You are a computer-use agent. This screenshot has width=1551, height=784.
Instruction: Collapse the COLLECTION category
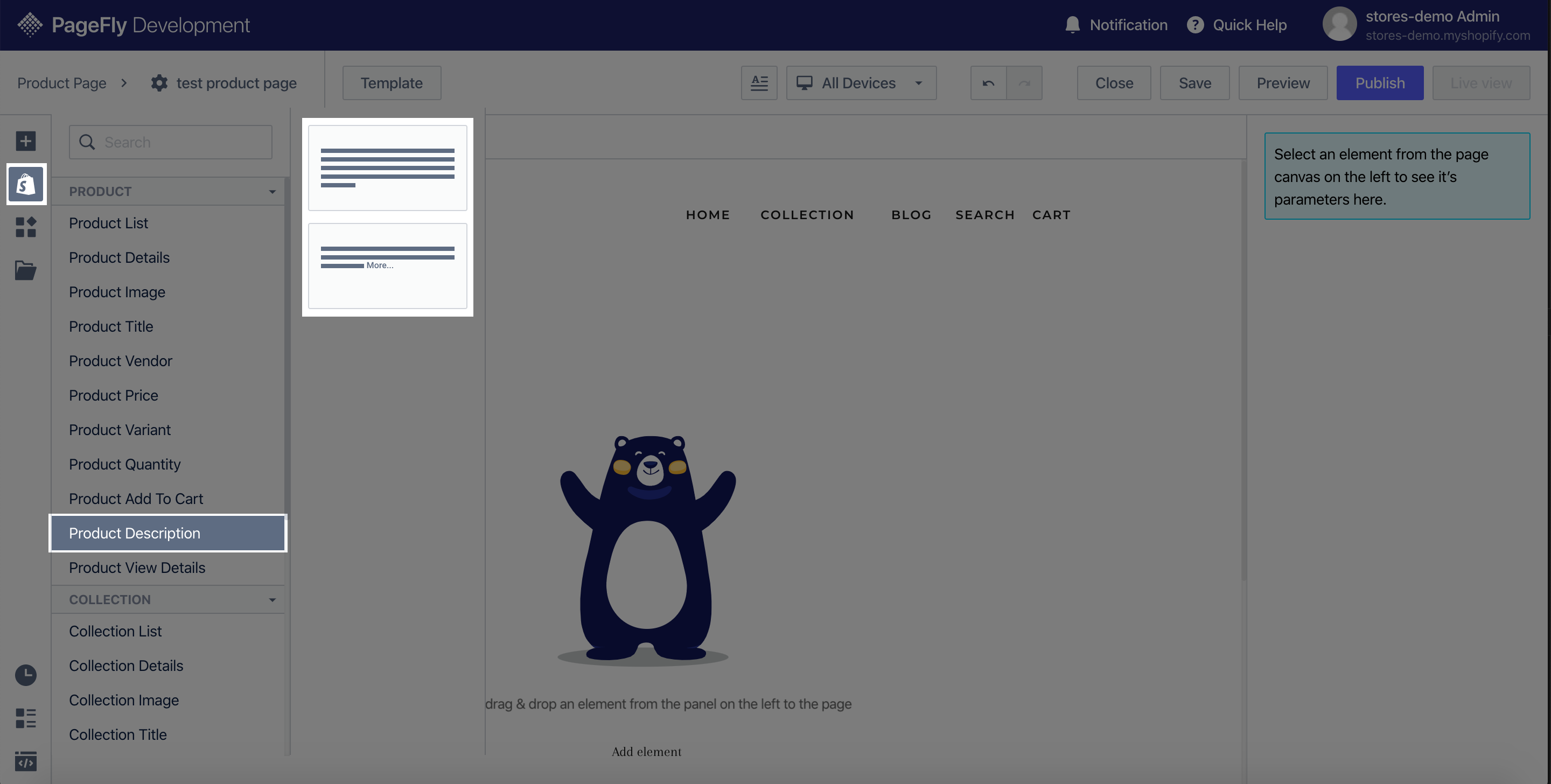tap(272, 600)
